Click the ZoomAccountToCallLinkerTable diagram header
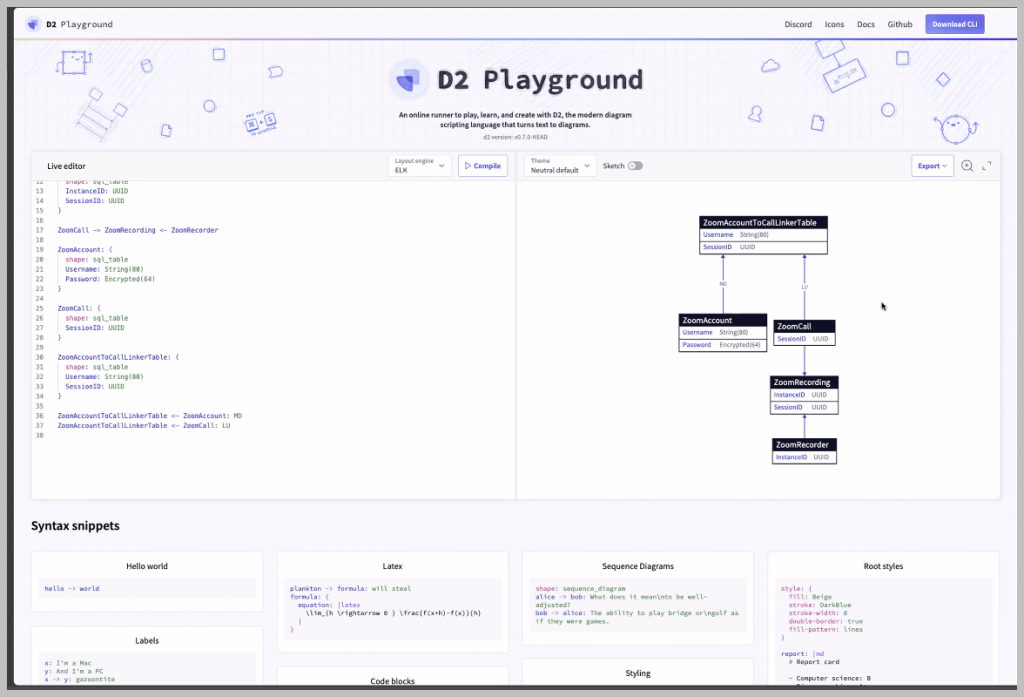This screenshot has height=697, width=1024. click(763, 223)
